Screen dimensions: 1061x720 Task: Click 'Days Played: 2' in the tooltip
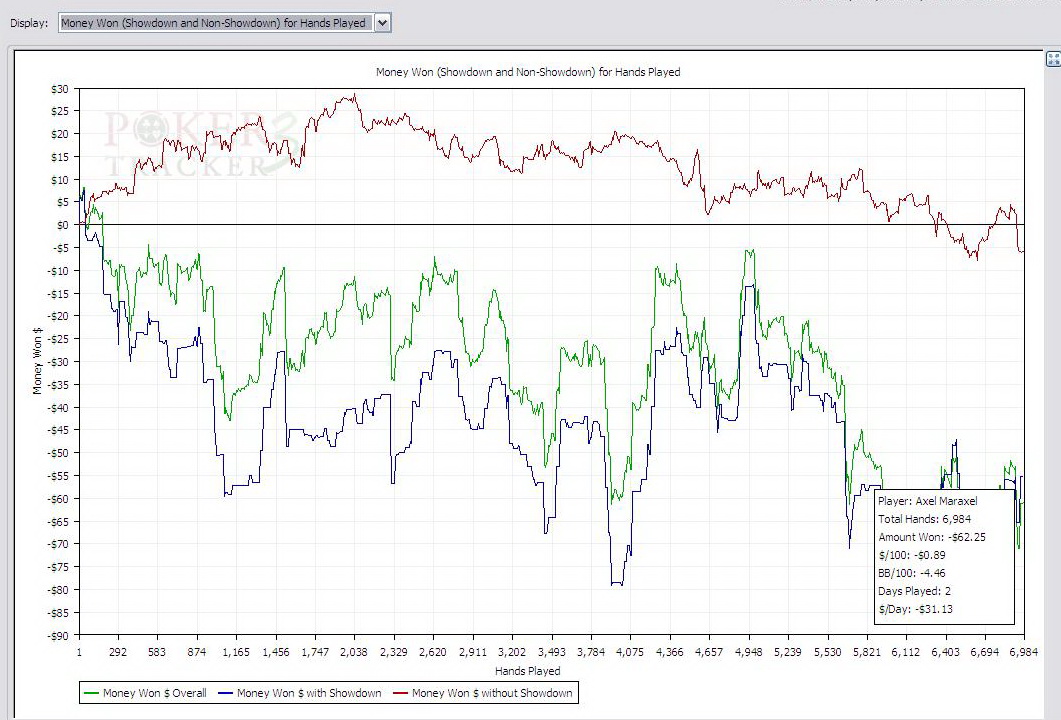(x=914, y=591)
